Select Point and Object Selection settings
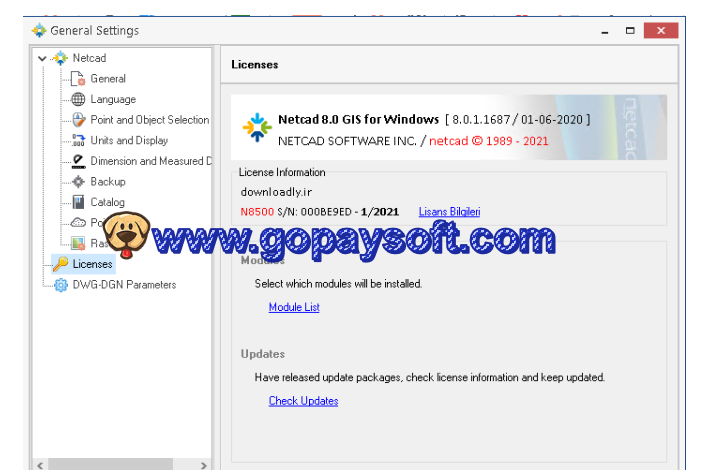The height and width of the screenshot is (470, 707). (x=150, y=120)
